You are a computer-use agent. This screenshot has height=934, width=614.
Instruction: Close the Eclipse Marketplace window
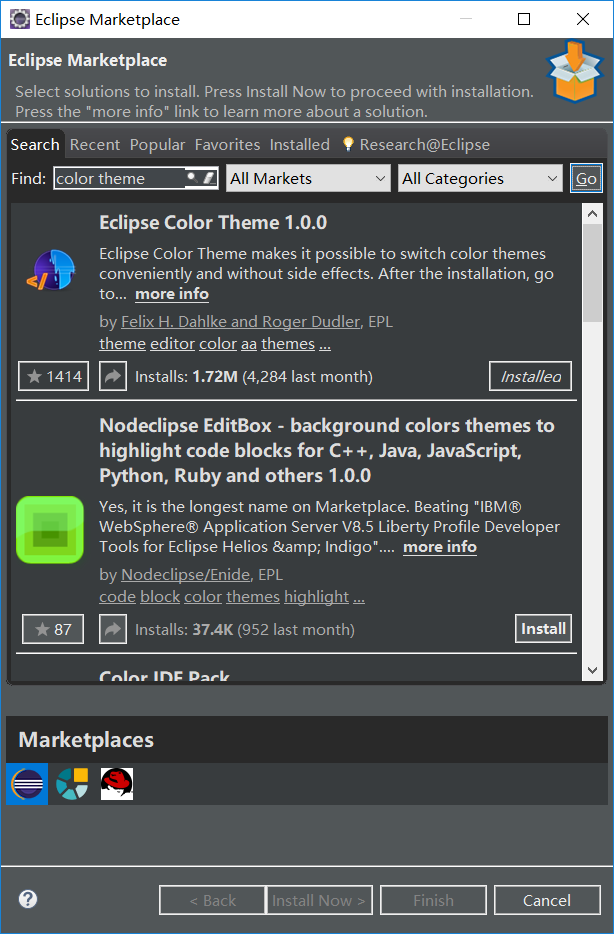[583, 19]
